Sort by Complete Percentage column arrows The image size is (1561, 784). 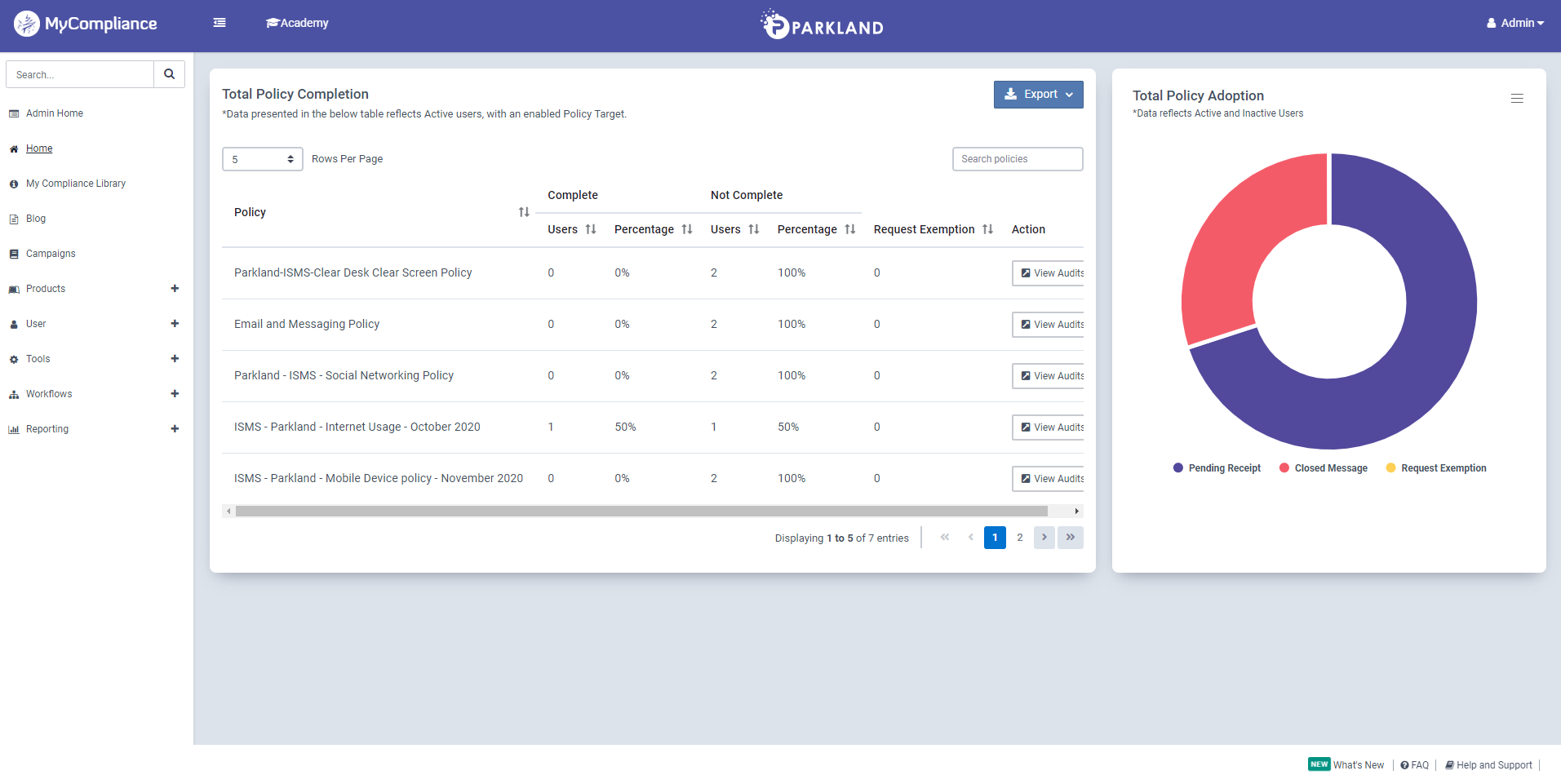click(687, 229)
